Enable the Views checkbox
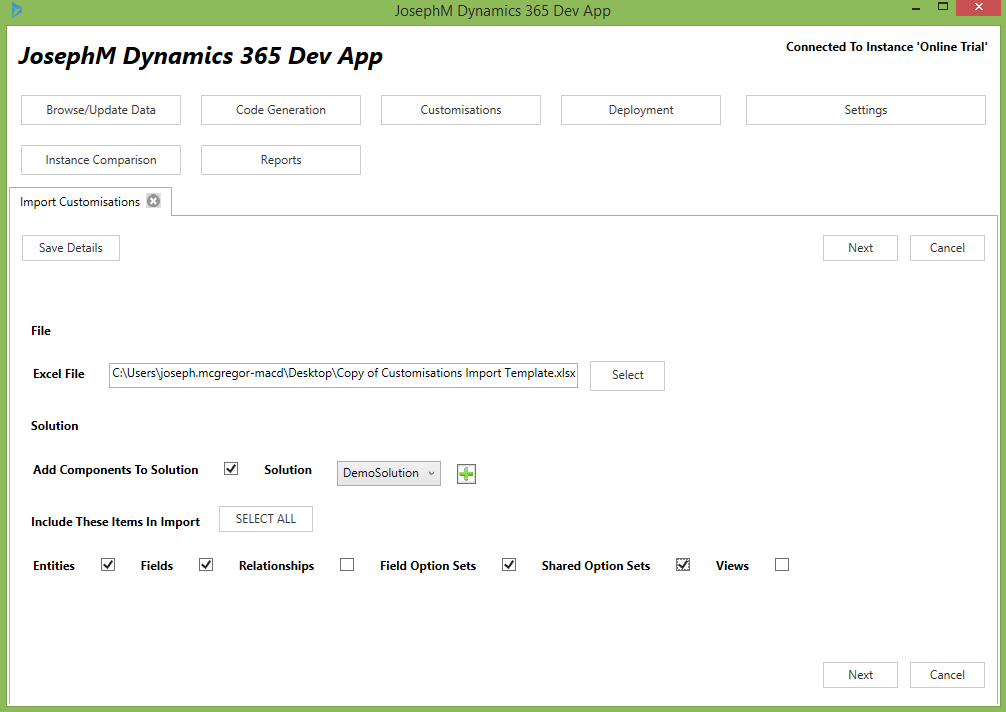1006x712 pixels. (x=782, y=565)
